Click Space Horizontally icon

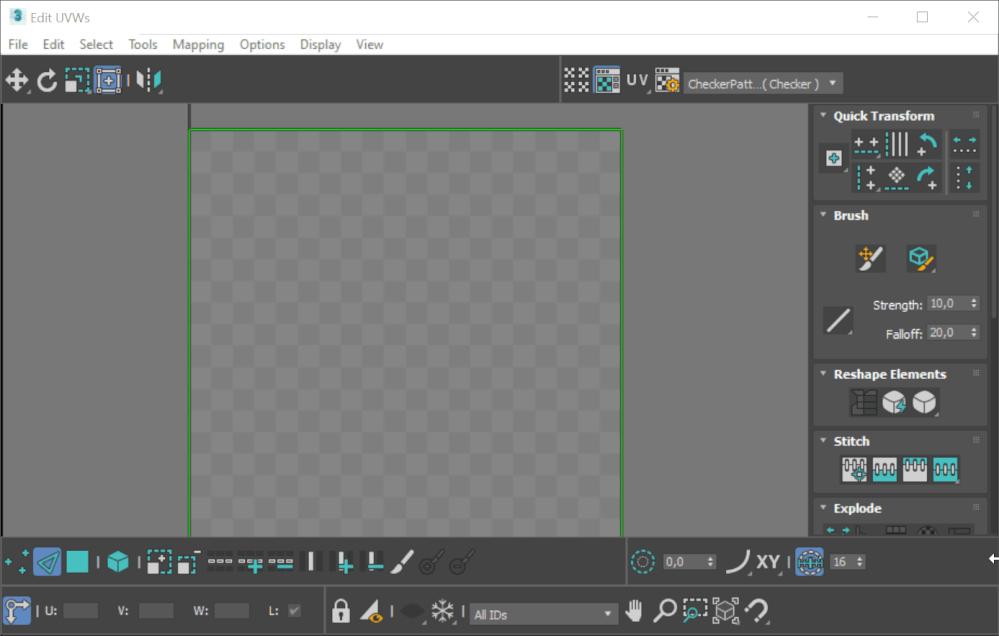click(x=965, y=145)
